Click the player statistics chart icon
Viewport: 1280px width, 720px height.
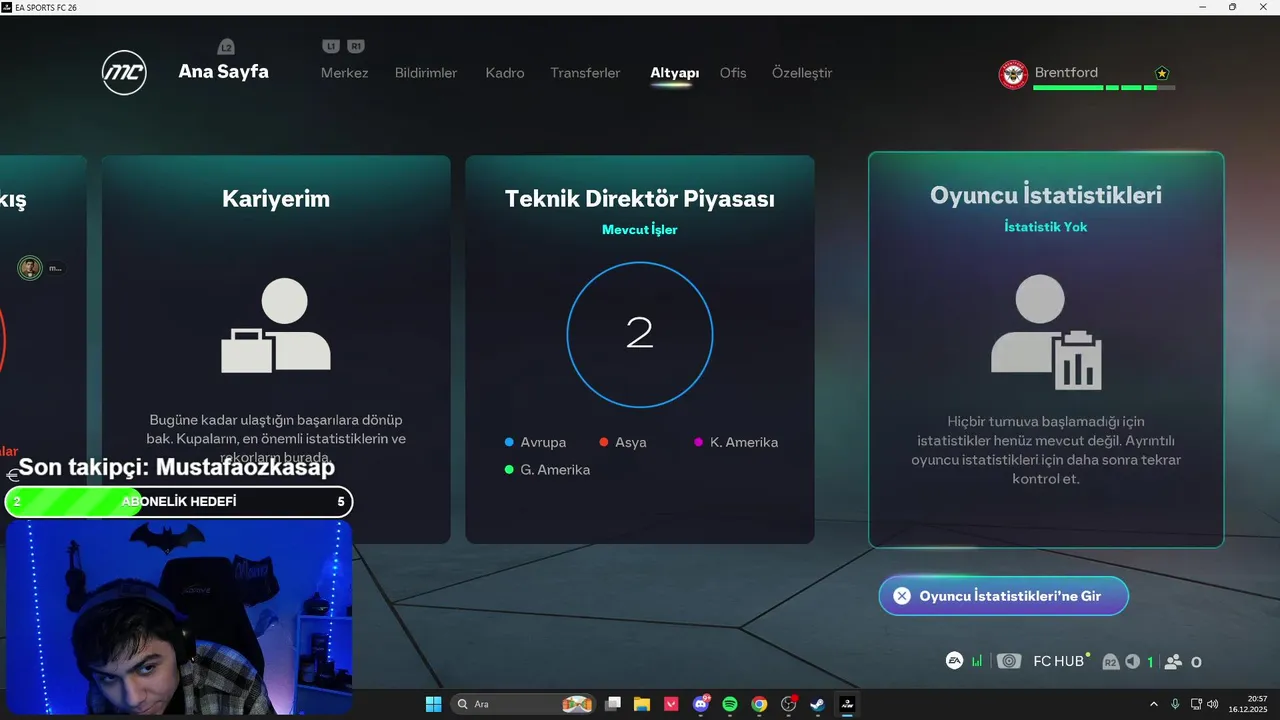pos(1046,332)
